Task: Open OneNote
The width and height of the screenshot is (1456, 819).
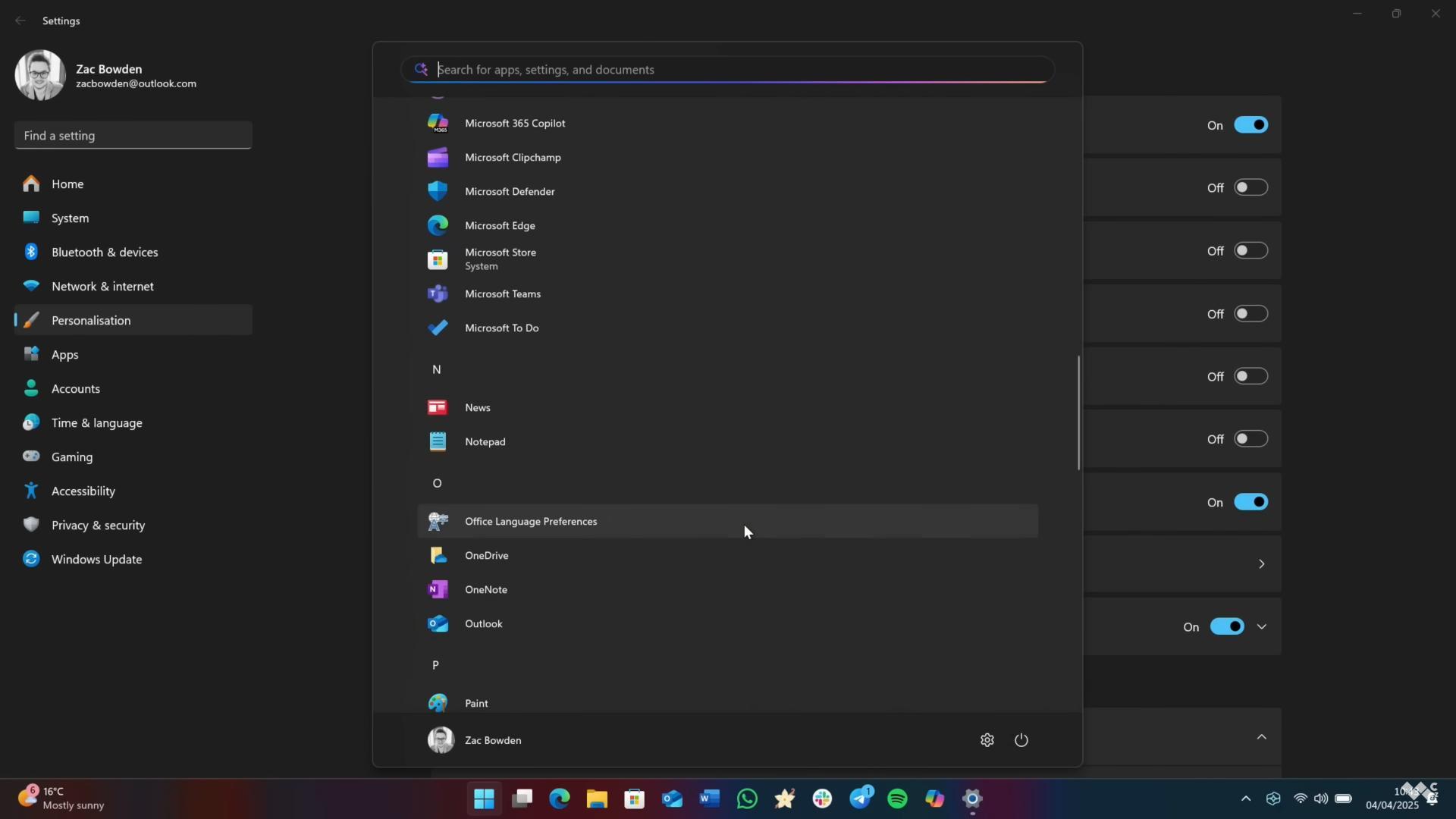Action: (x=727, y=589)
